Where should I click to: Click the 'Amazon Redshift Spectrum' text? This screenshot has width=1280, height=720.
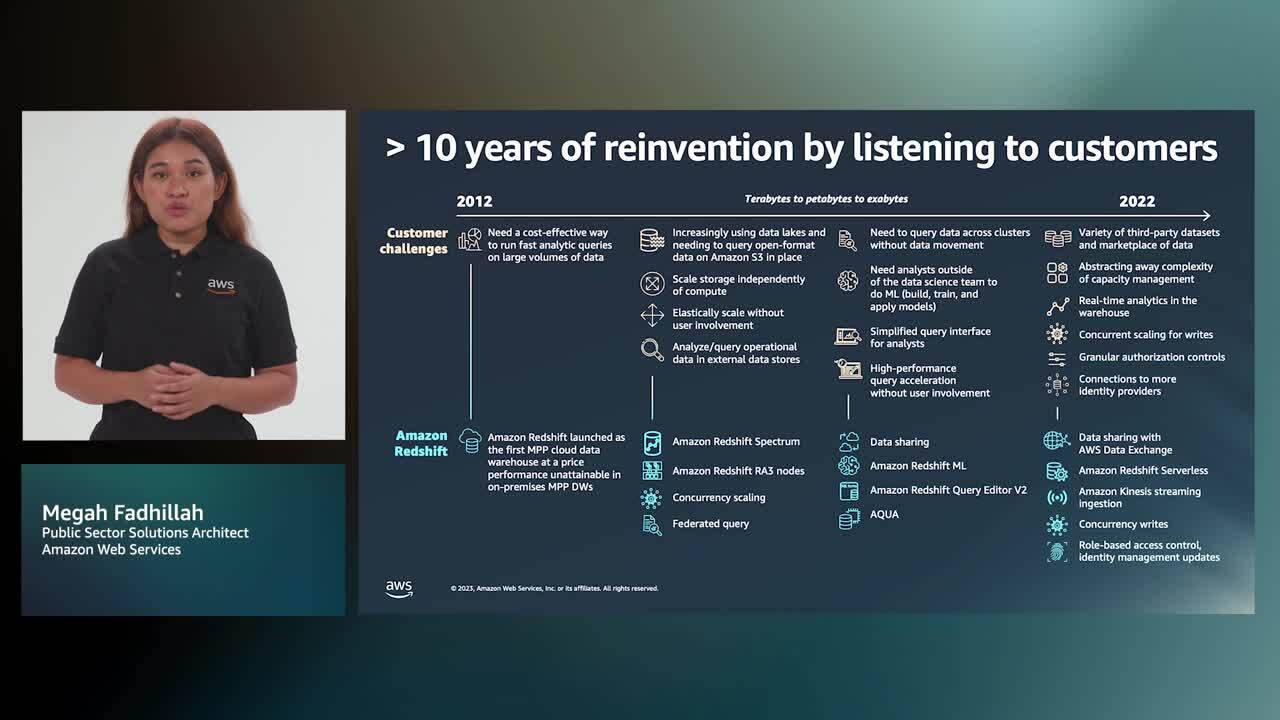click(x=736, y=442)
